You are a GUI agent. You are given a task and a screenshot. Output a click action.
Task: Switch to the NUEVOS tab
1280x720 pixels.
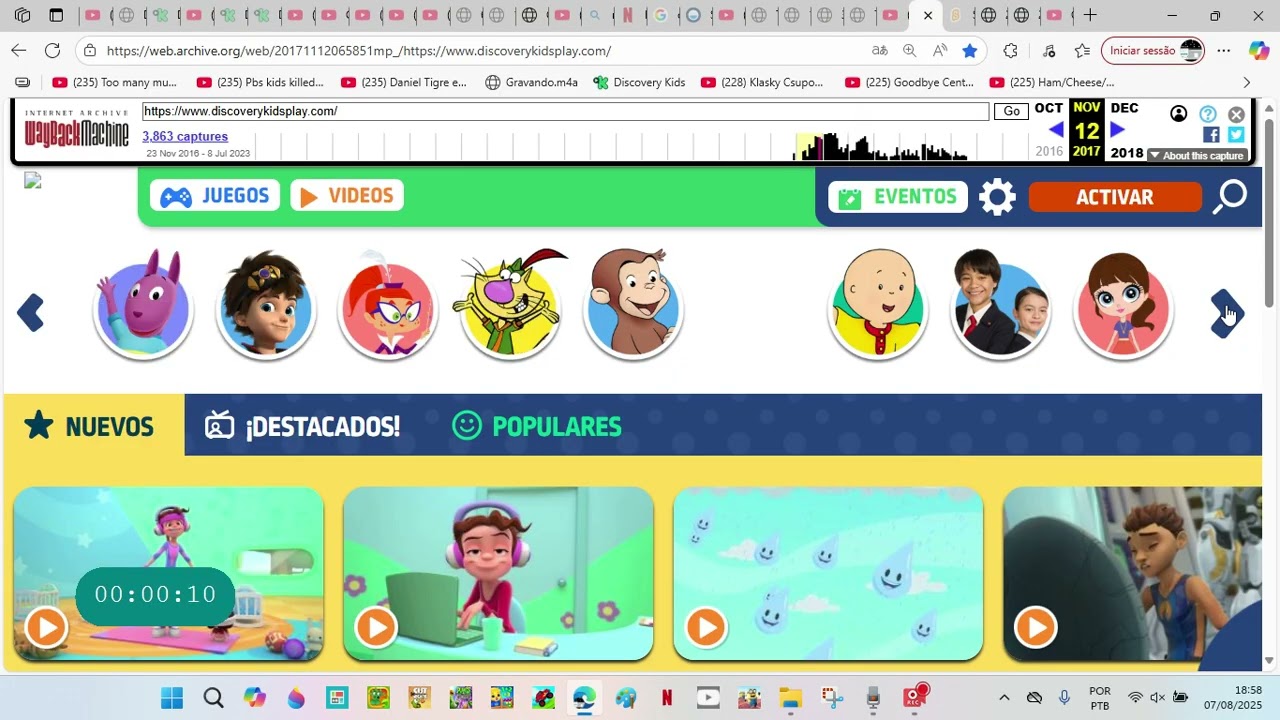pos(93,426)
